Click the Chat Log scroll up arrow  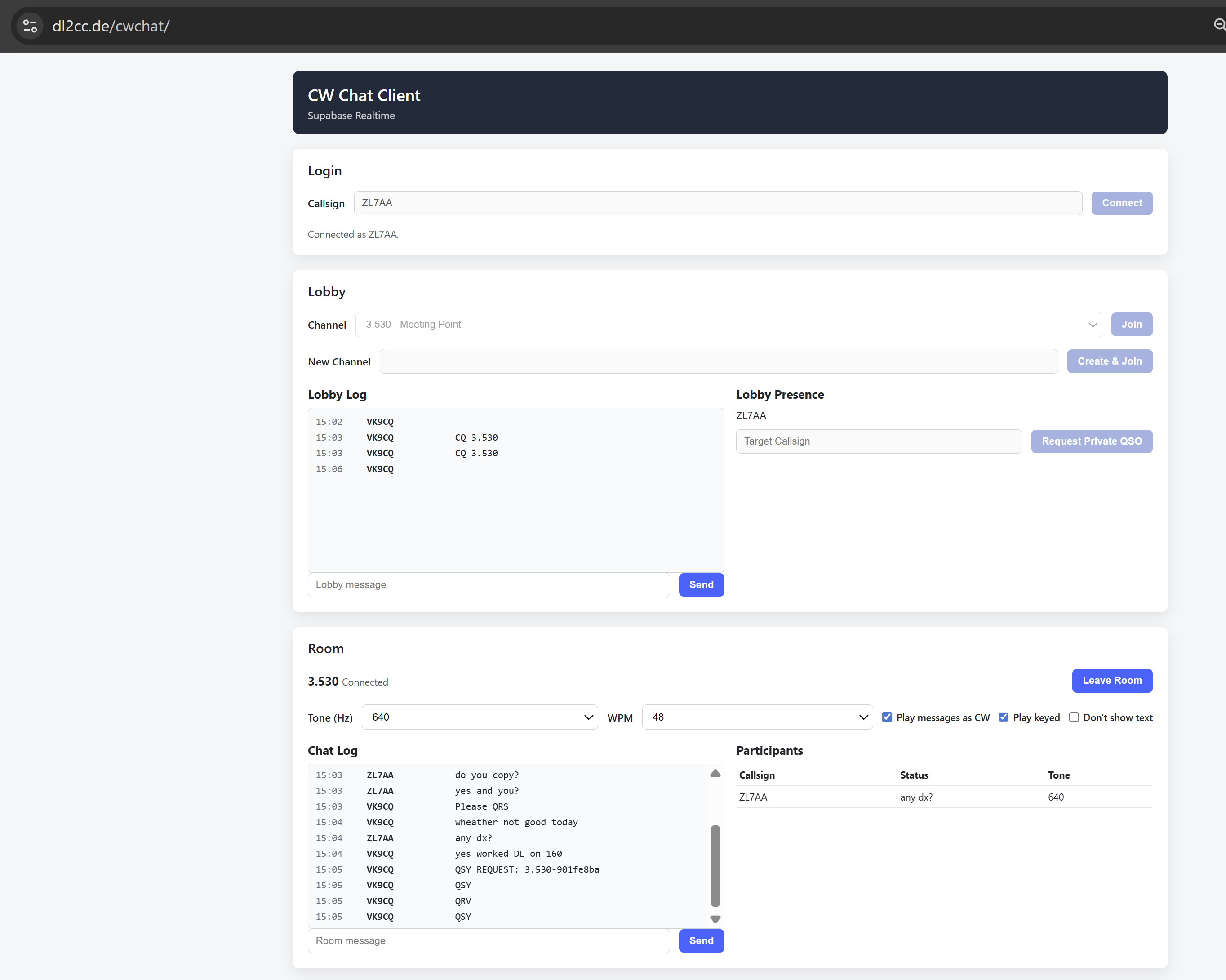coord(715,774)
